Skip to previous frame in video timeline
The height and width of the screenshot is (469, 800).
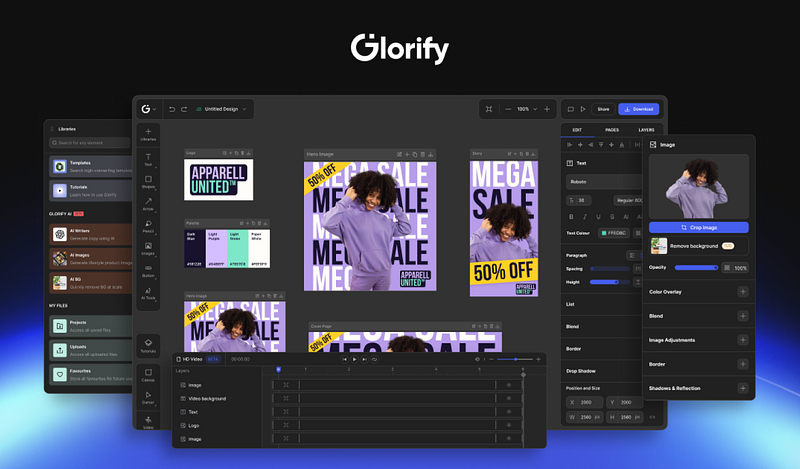(345, 359)
